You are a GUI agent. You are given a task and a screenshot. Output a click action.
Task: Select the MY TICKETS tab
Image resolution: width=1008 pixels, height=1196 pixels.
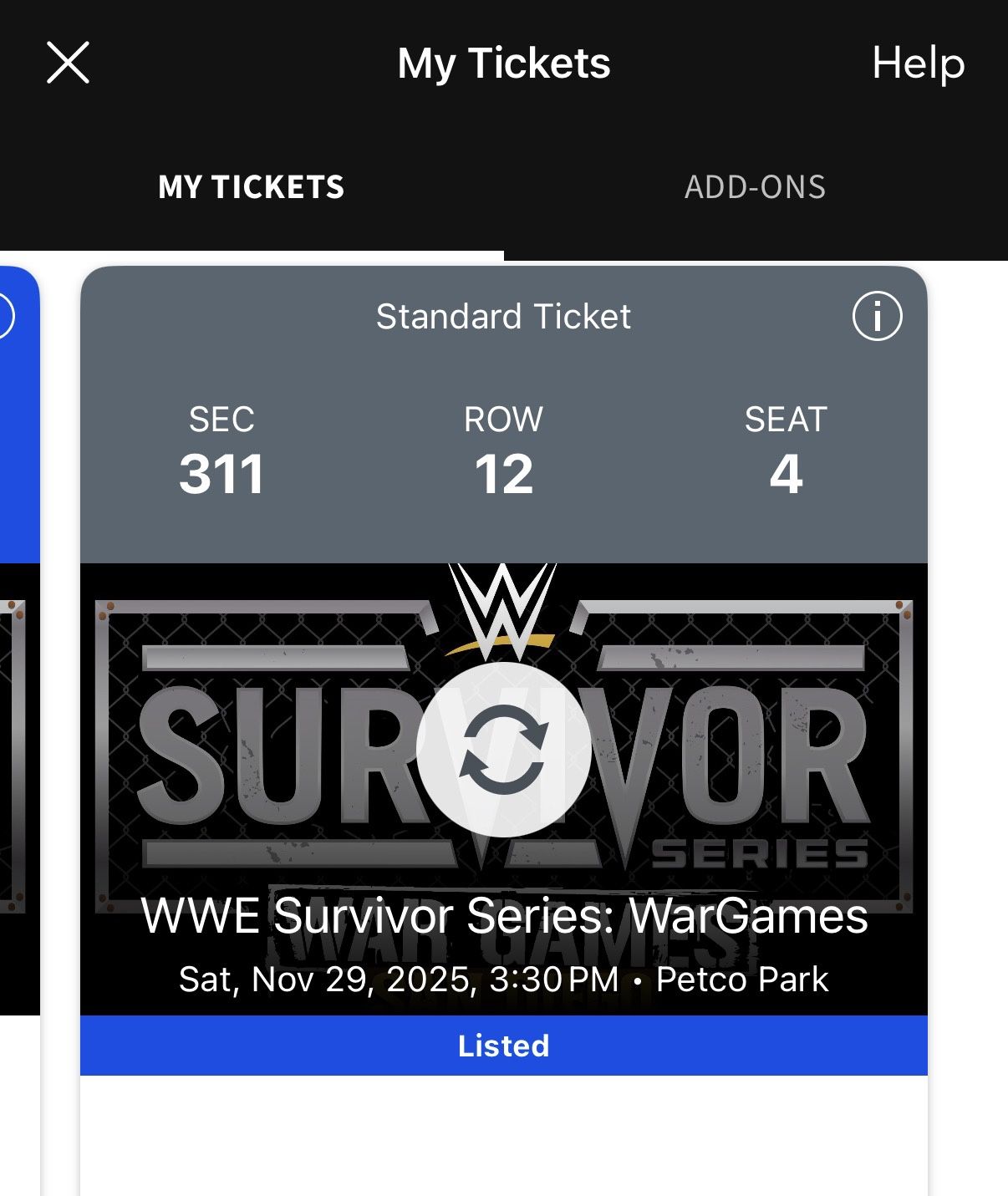[252, 188]
